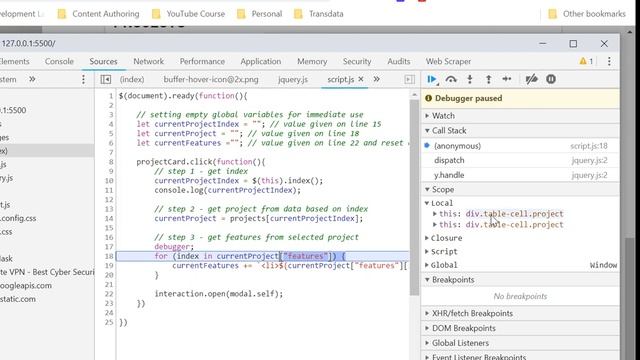Toggle pause on exceptions

click(x=551, y=79)
